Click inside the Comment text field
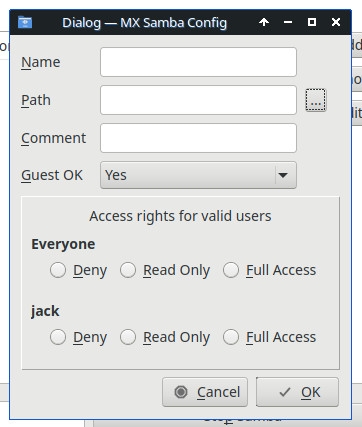Viewport: 362px width, 427px height. coord(198,138)
